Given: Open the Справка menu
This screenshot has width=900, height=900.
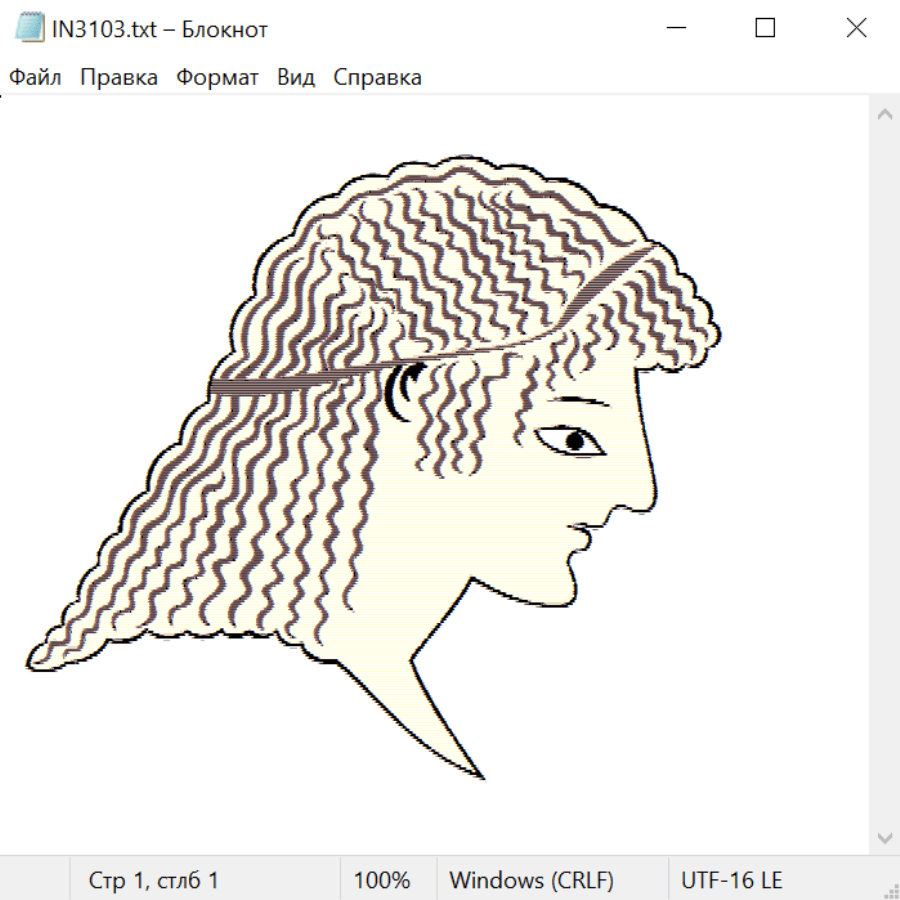Looking at the screenshot, I should (x=377, y=78).
